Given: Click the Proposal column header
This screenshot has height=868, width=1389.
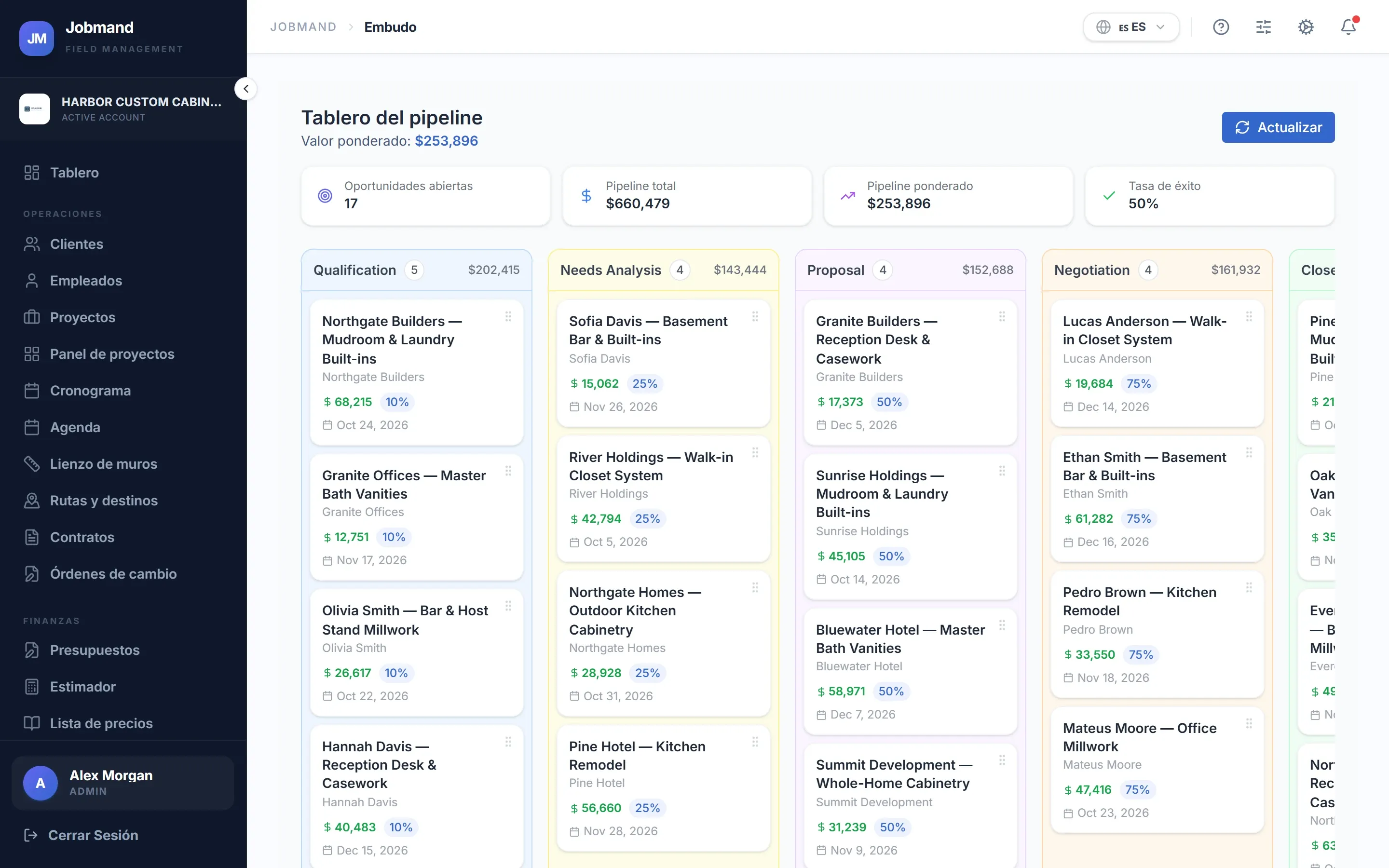Looking at the screenshot, I should (910, 271).
